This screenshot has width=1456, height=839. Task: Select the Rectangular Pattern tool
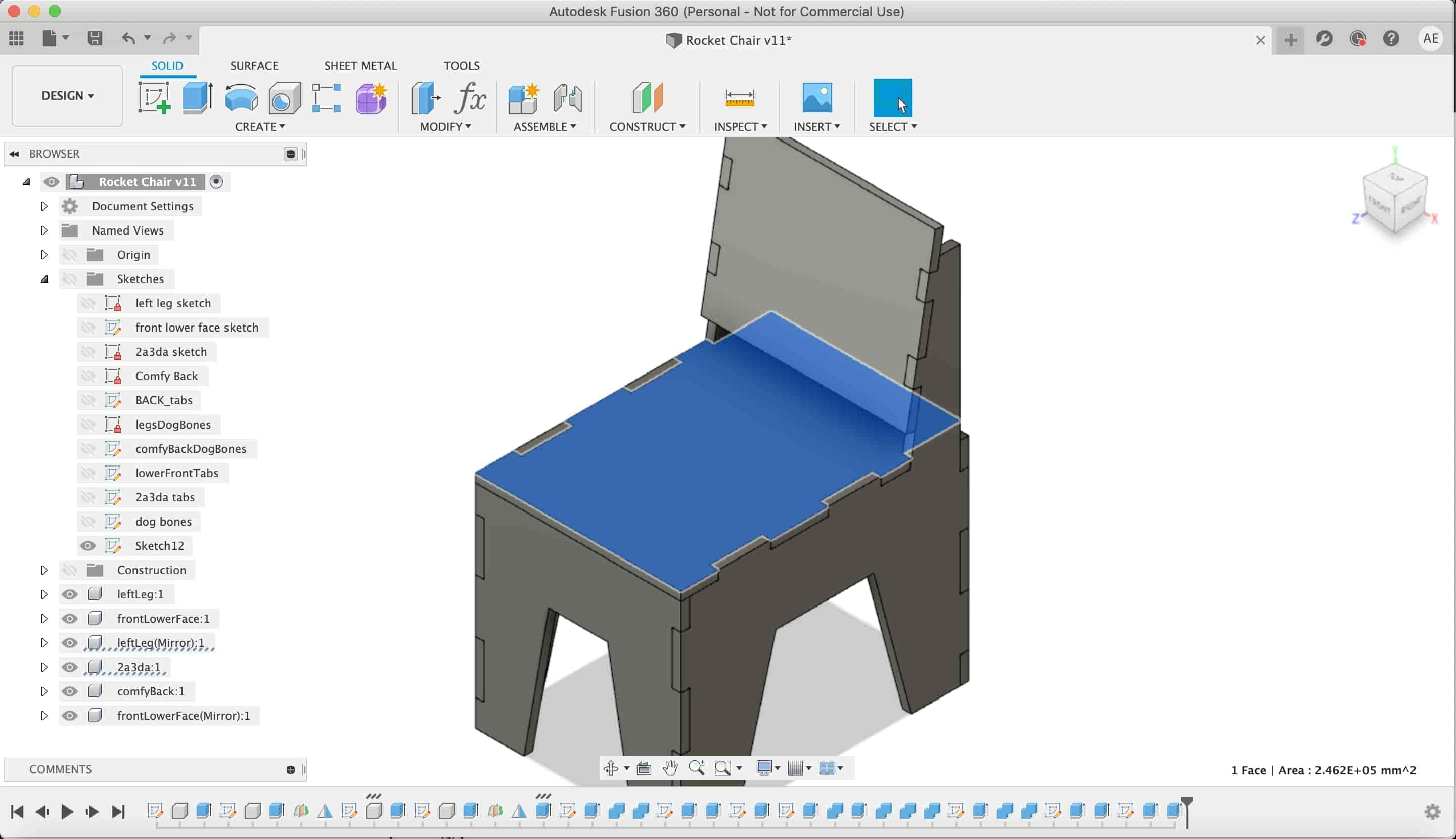[326, 98]
